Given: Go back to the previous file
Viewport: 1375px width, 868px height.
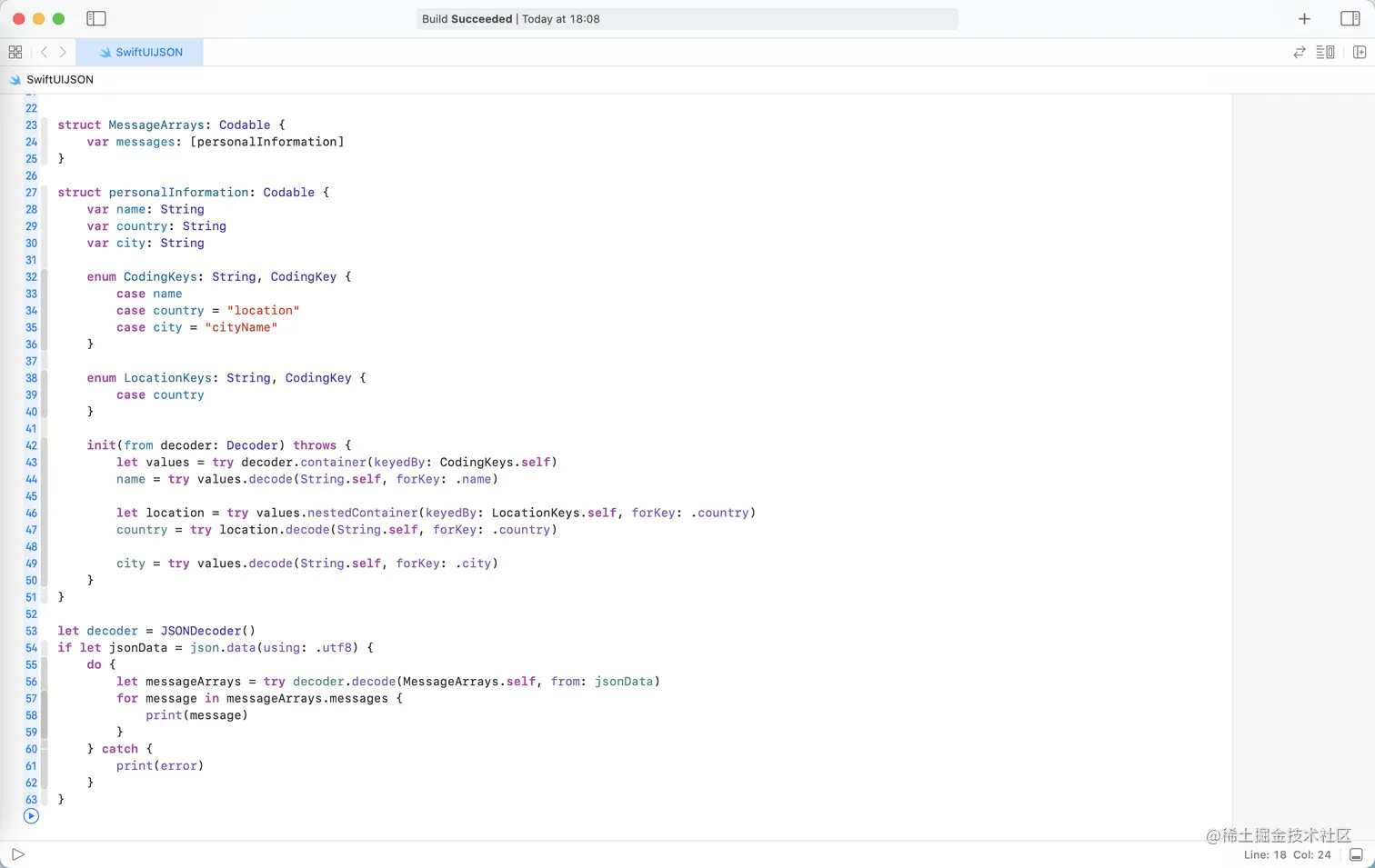Looking at the screenshot, I should pyautogui.click(x=44, y=52).
